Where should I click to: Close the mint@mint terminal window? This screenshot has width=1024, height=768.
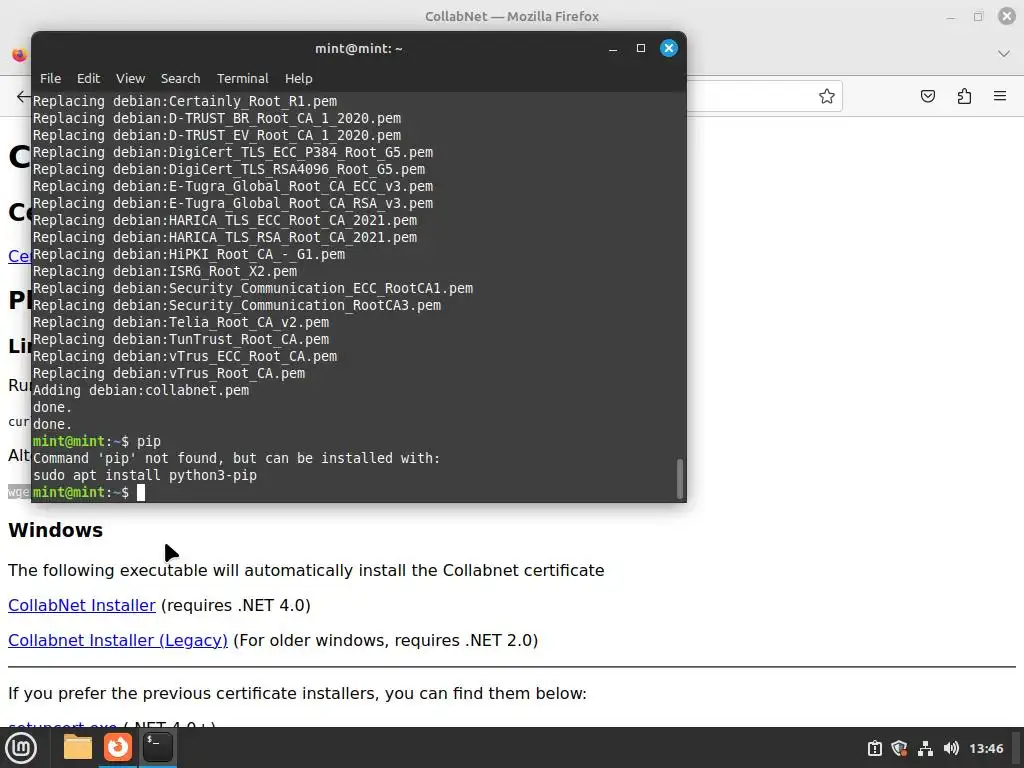click(669, 48)
